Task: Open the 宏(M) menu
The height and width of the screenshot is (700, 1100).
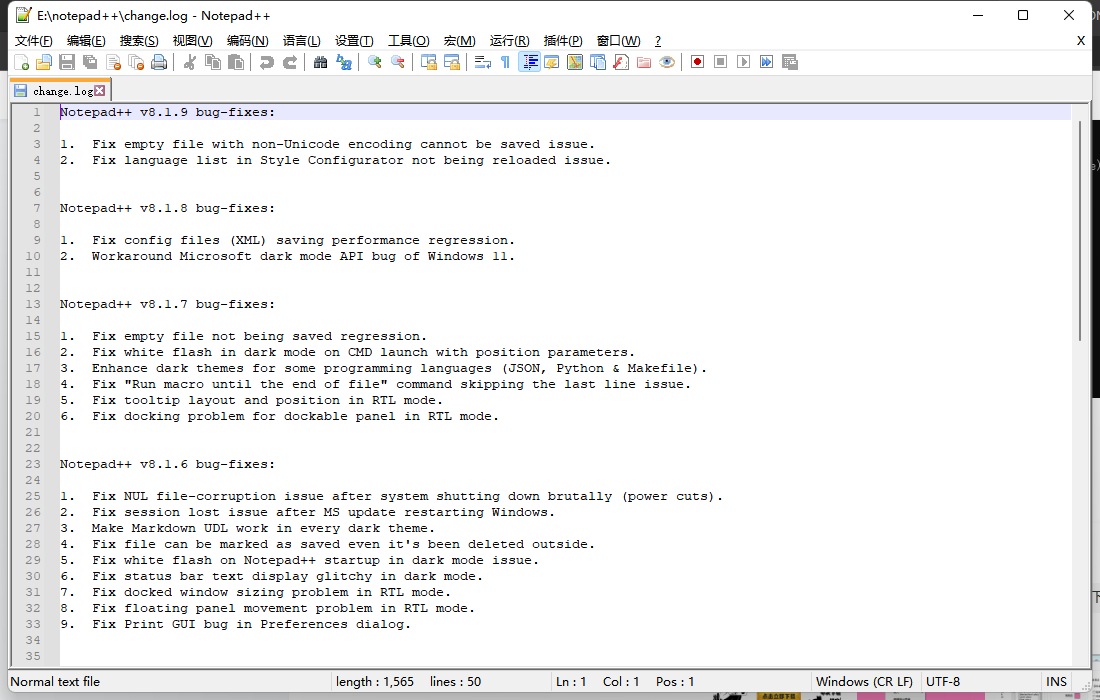Action: 460,41
